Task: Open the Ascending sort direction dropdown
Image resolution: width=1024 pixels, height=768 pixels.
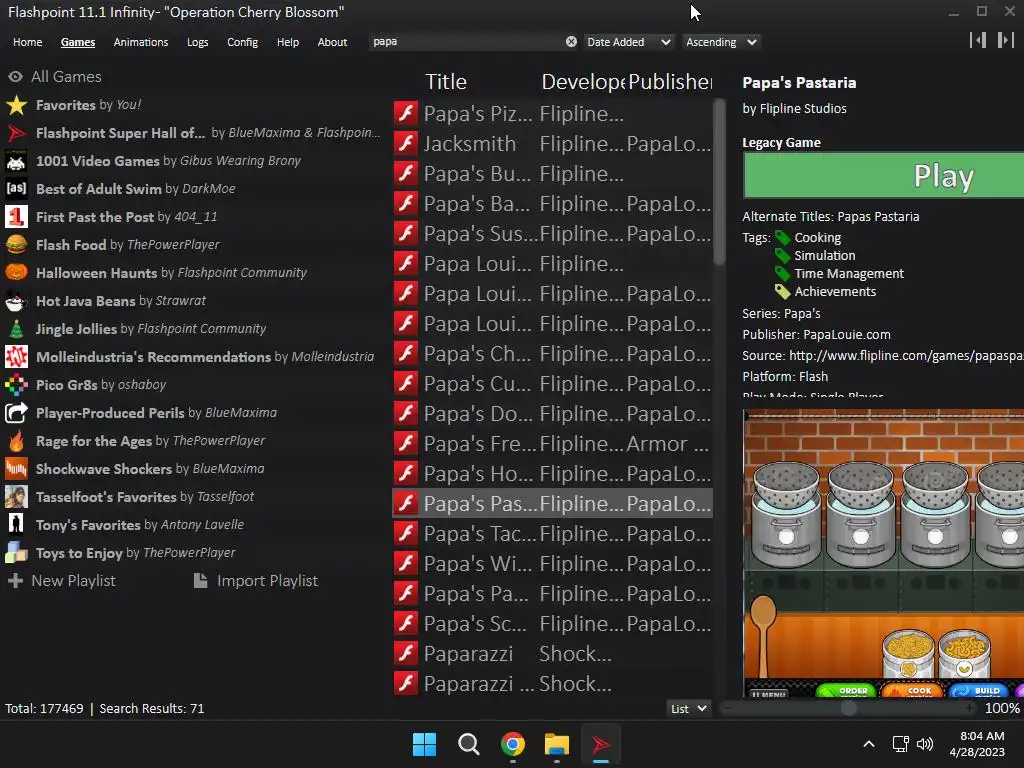Action: point(721,42)
